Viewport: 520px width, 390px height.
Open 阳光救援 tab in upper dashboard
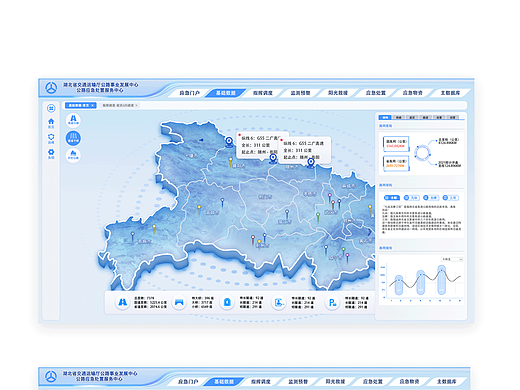point(338,93)
